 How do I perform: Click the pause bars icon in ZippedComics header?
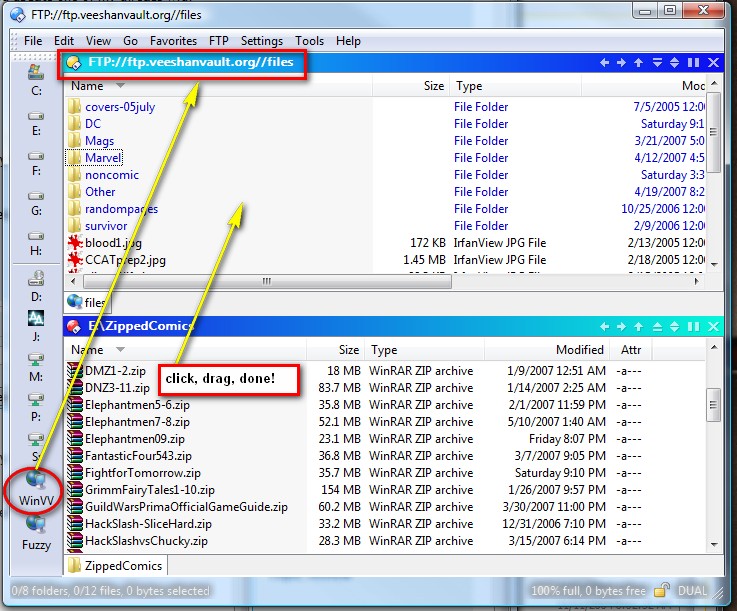(x=693, y=327)
